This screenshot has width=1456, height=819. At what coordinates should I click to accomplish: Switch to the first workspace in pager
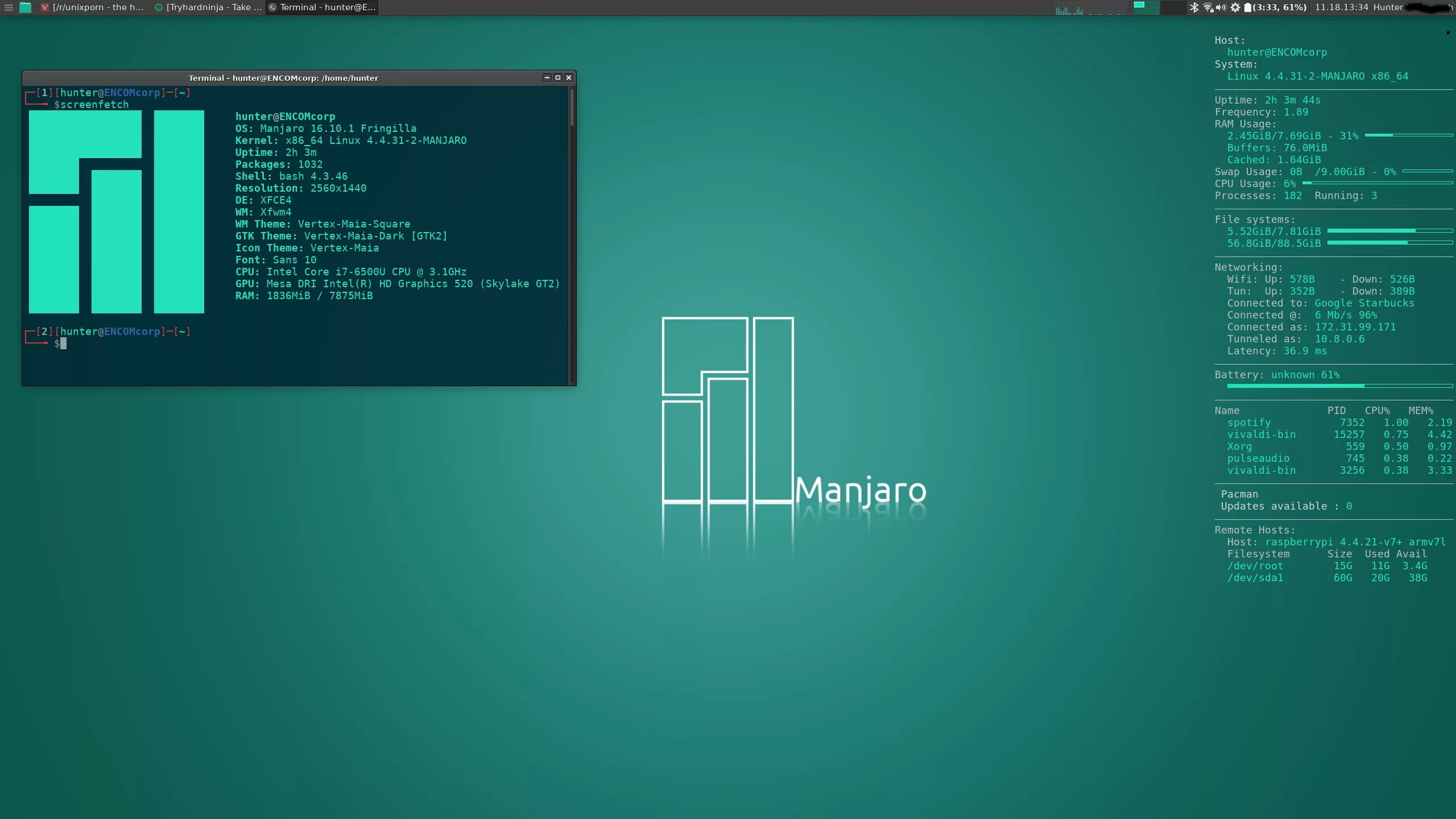click(x=1146, y=7)
